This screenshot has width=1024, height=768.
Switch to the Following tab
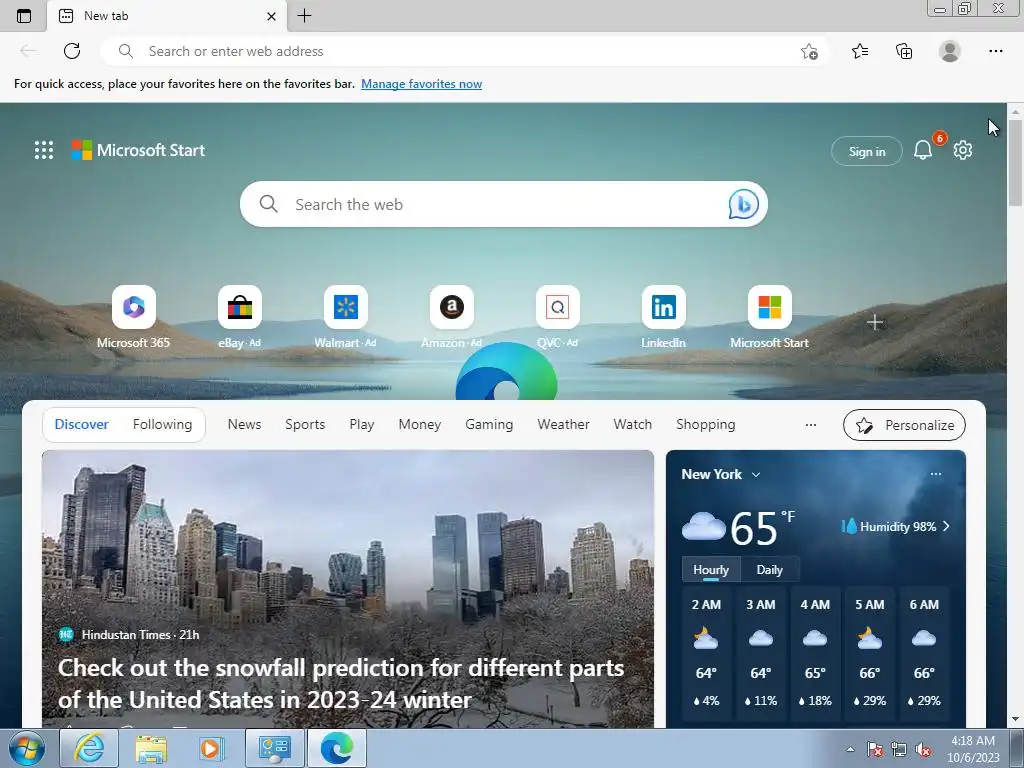(163, 424)
